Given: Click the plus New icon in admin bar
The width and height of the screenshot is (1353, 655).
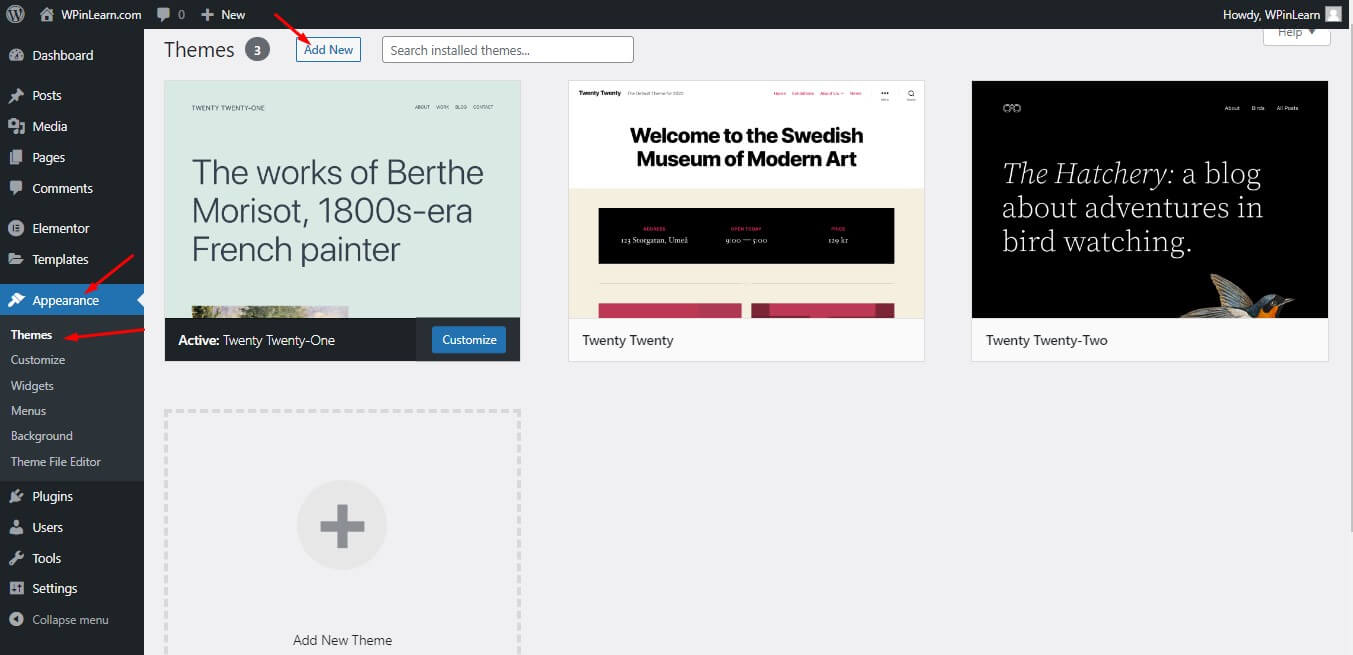Looking at the screenshot, I should [207, 15].
